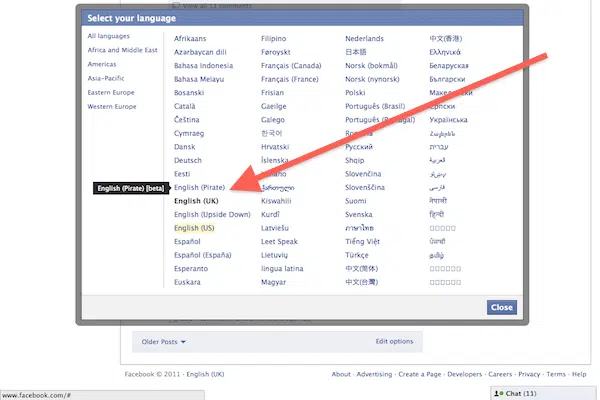Select Deutsch language
This screenshot has height=400, width=600.
[x=188, y=160]
